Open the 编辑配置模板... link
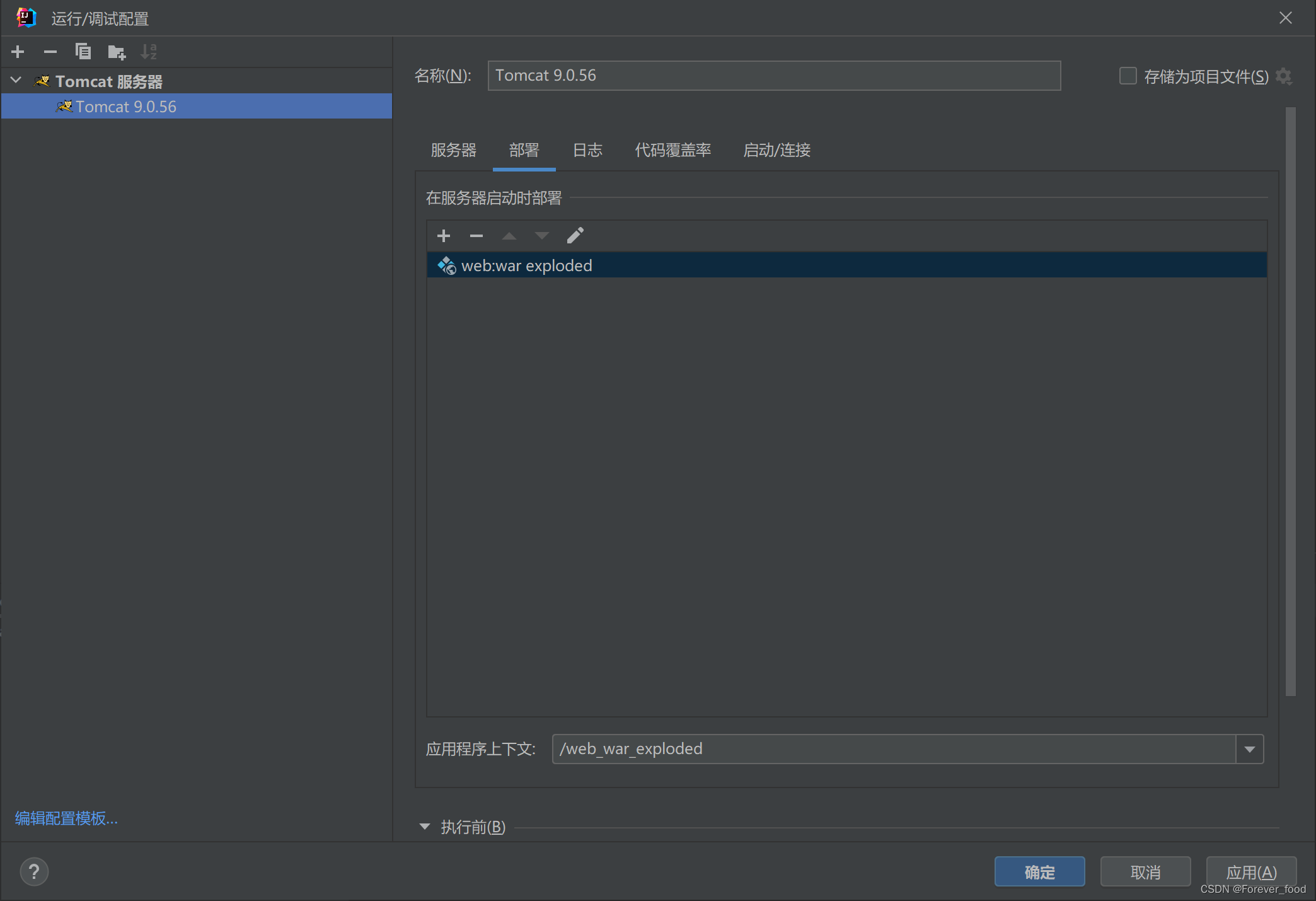The height and width of the screenshot is (901, 1316). pos(66,818)
